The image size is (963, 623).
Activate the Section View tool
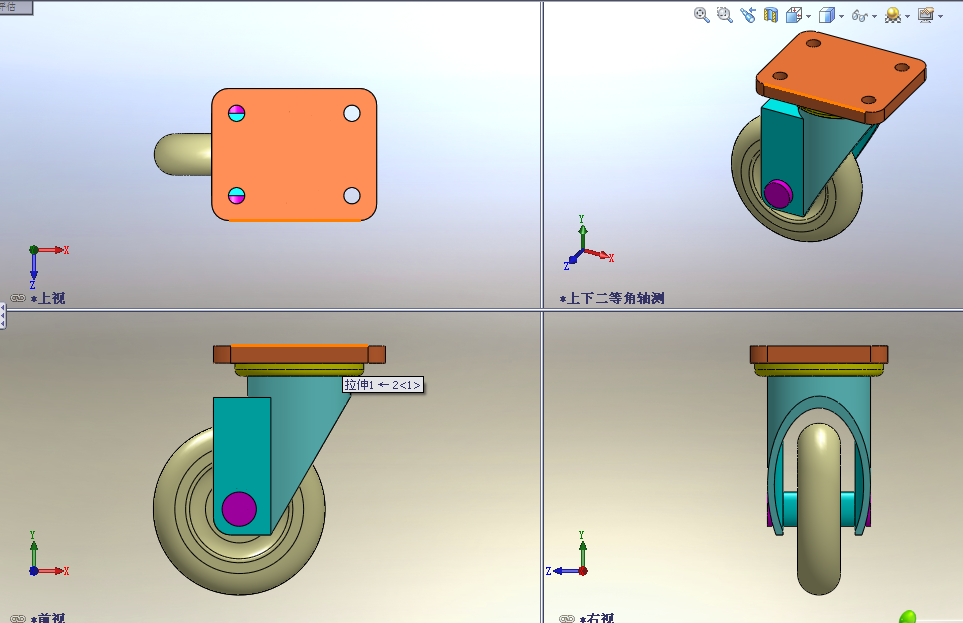tap(771, 15)
